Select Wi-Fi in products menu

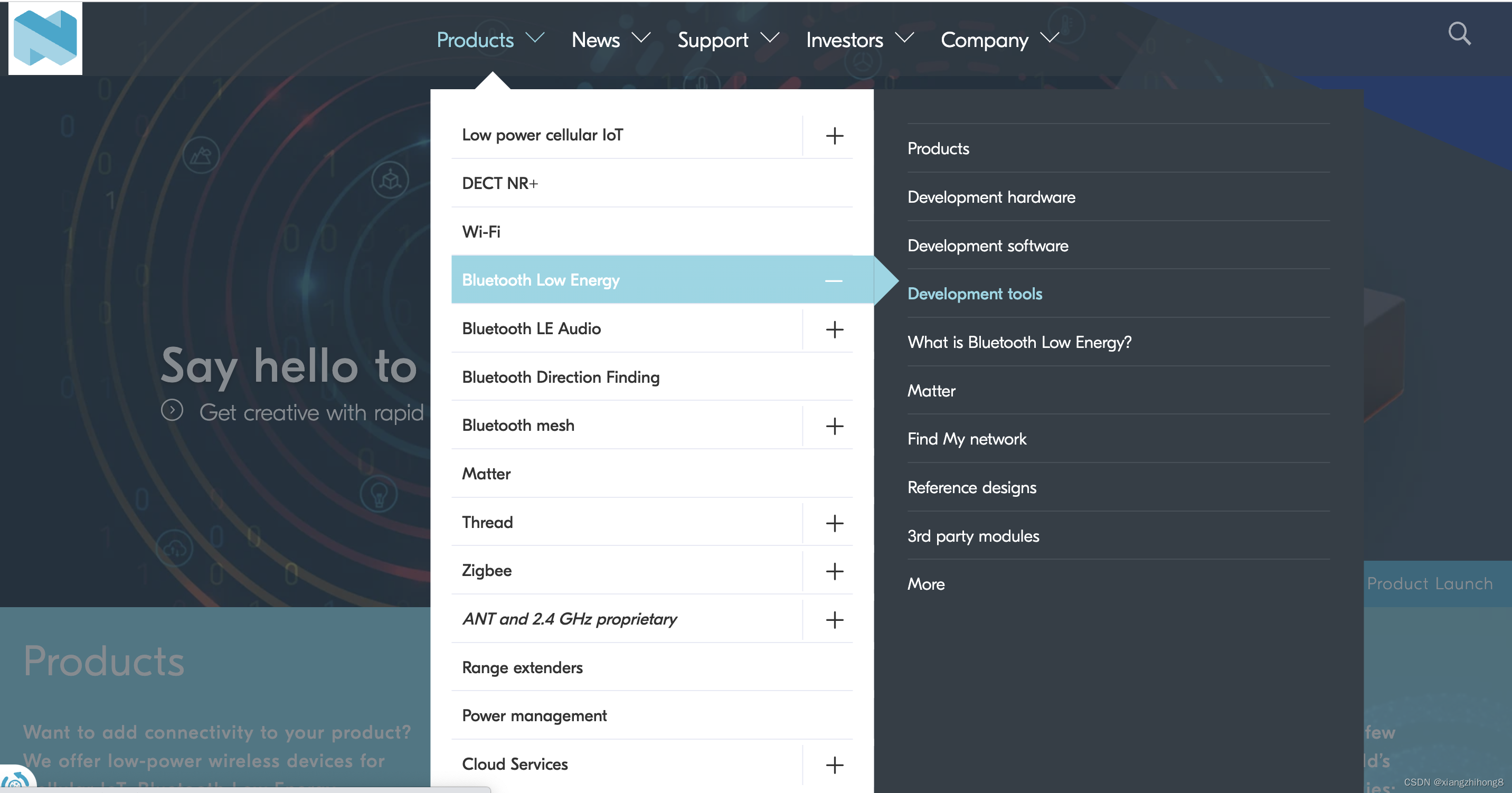(481, 232)
